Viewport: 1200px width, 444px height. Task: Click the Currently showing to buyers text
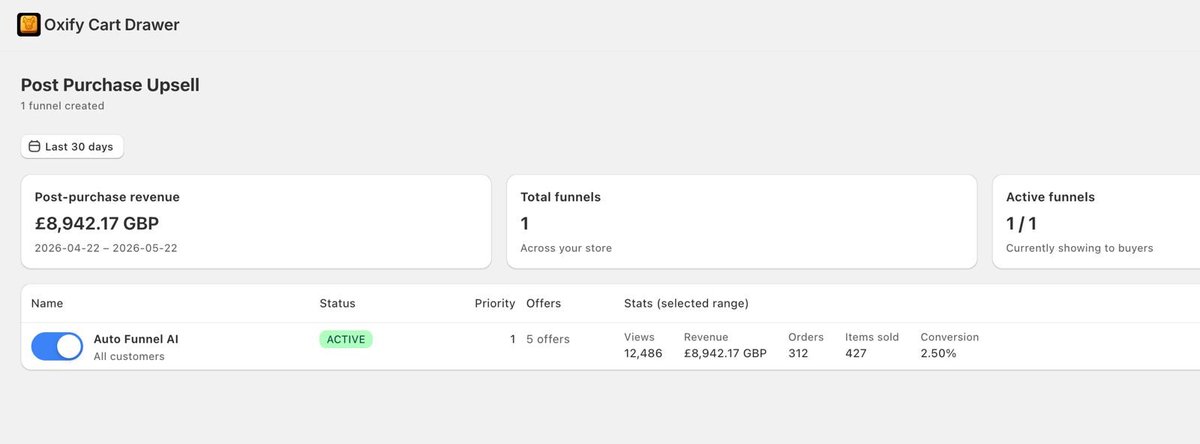pos(1079,248)
